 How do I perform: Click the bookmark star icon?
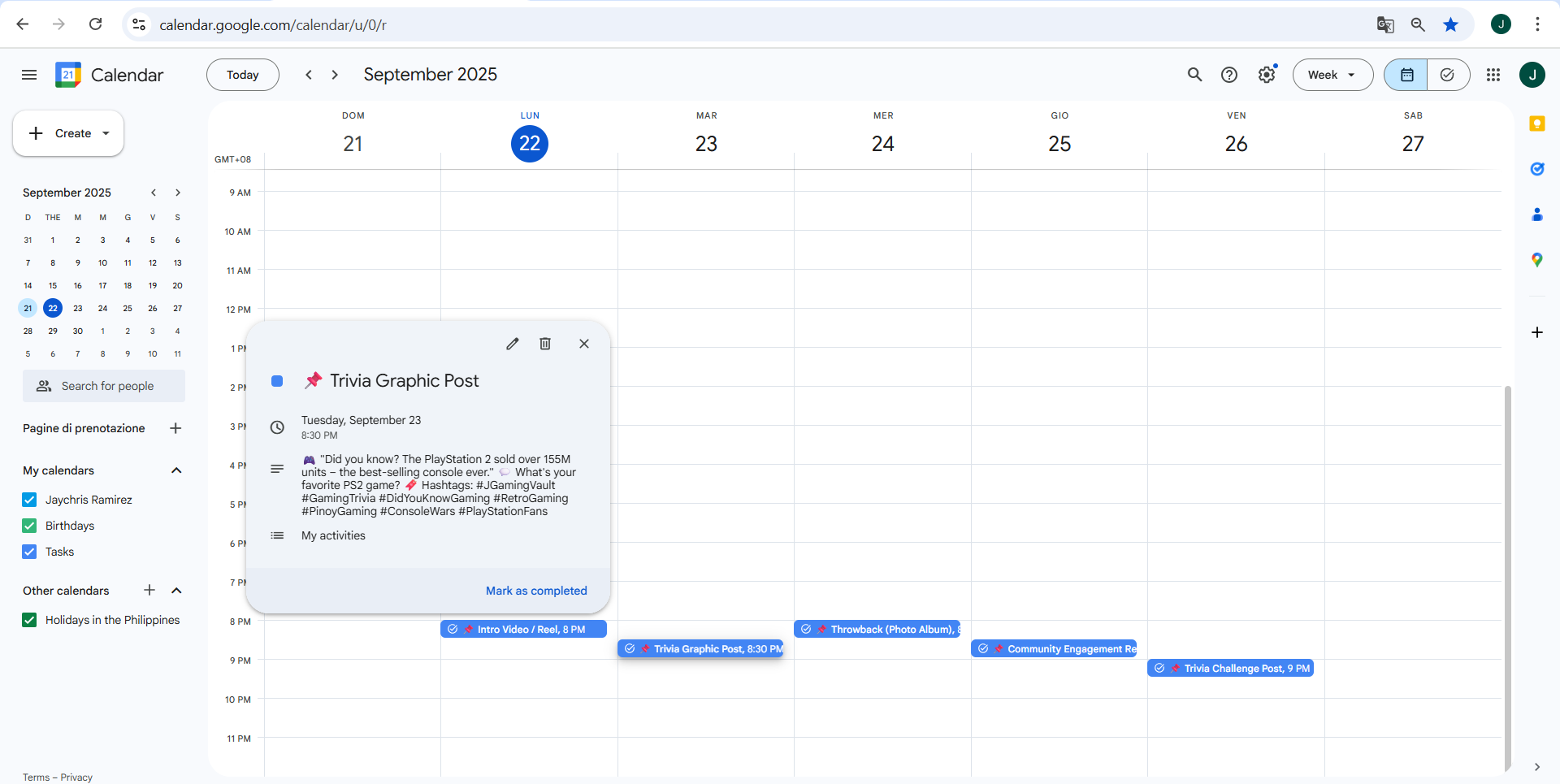[1450, 24]
